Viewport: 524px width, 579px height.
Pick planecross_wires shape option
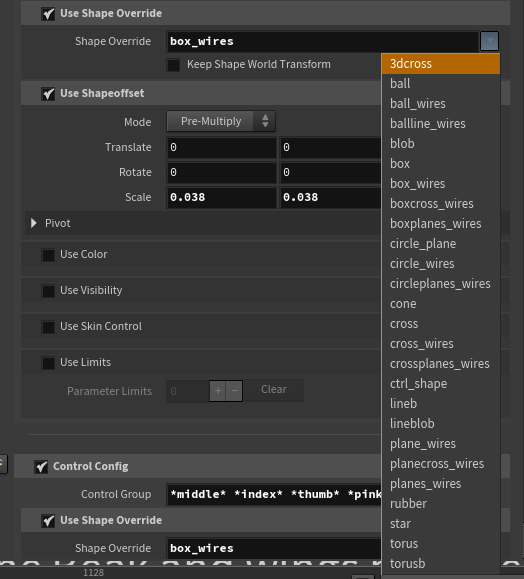tap(441, 463)
